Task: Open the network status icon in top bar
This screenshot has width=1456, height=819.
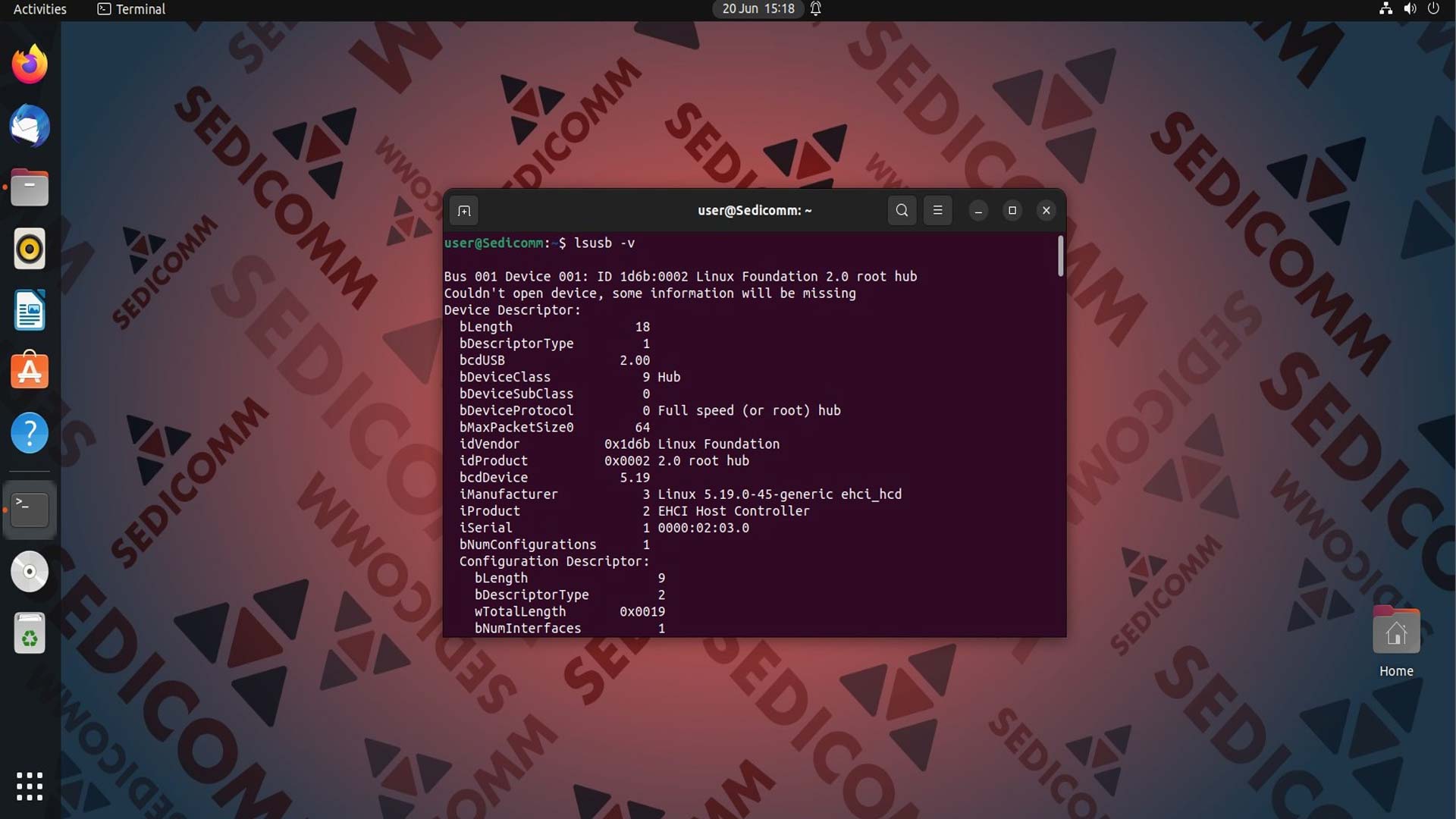Action: coord(1385,8)
